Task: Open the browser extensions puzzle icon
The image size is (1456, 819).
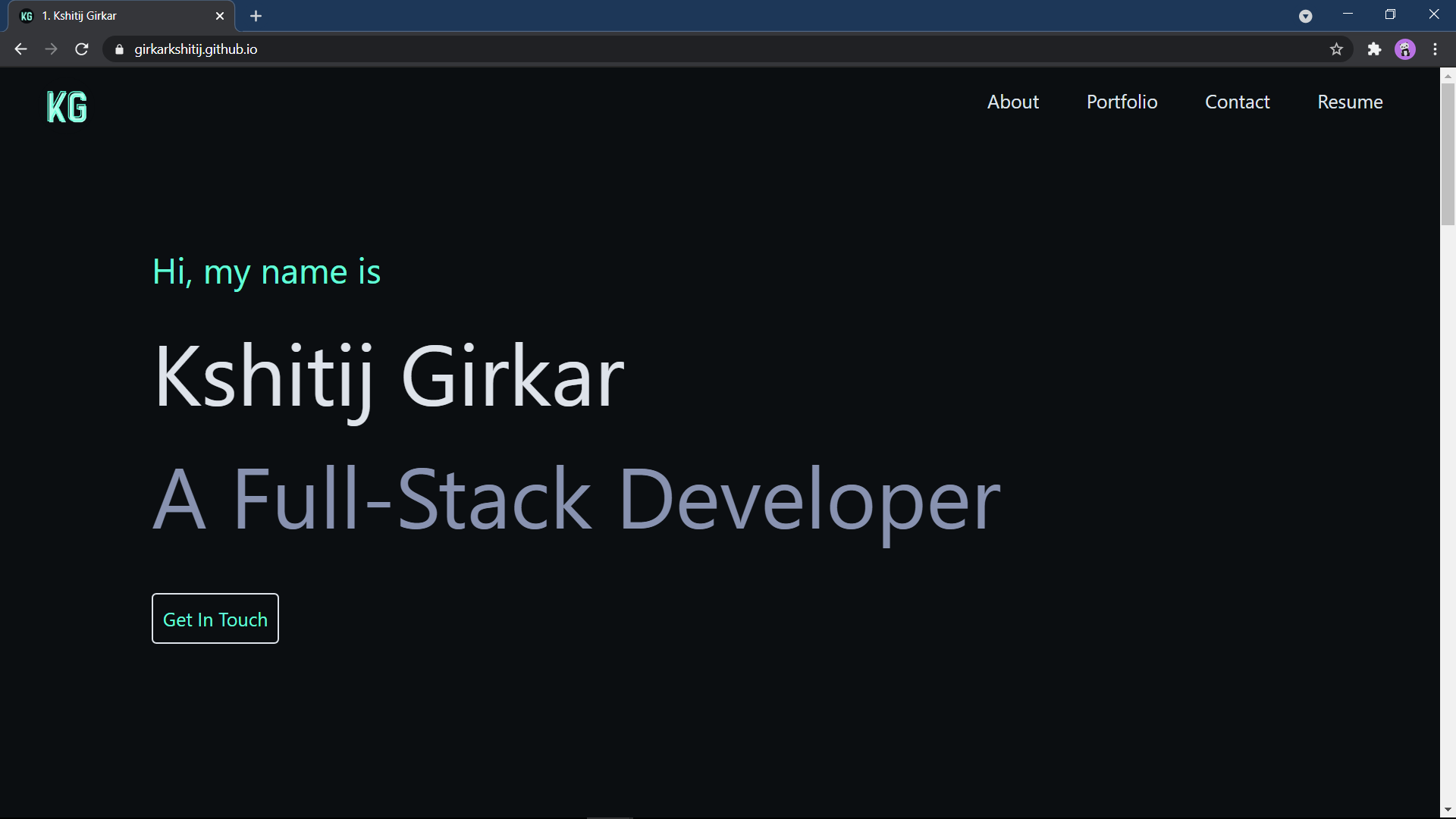Action: click(1375, 49)
